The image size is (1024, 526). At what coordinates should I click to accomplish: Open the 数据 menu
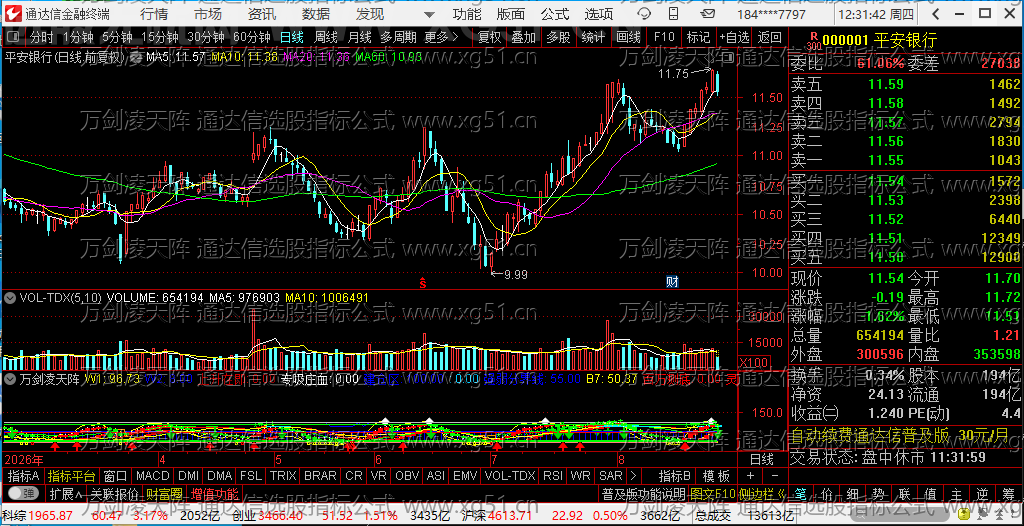[x=316, y=14]
